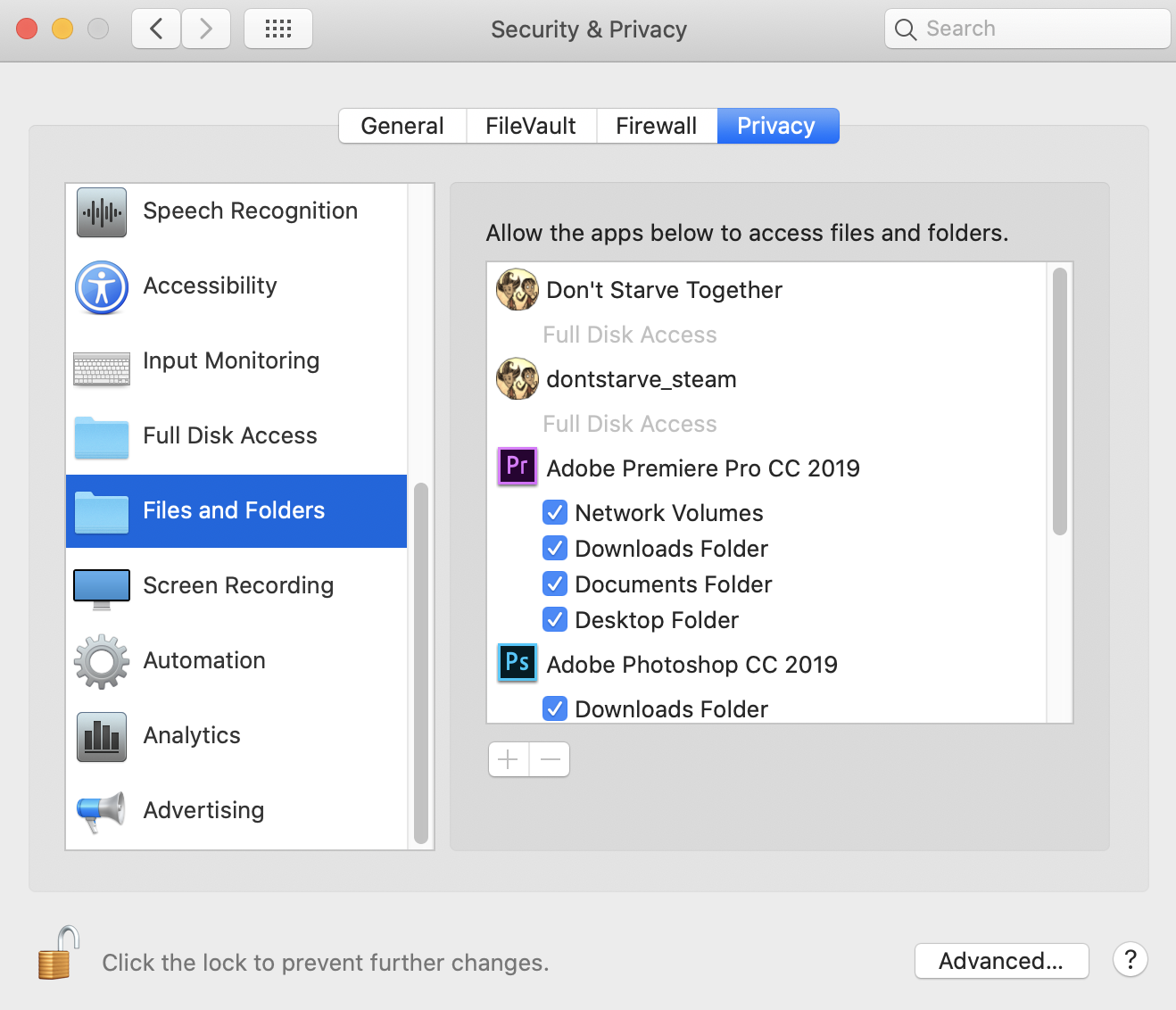Select Full Disk Access in the sidebar list
This screenshot has height=1010, width=1176.
point(230,435)
